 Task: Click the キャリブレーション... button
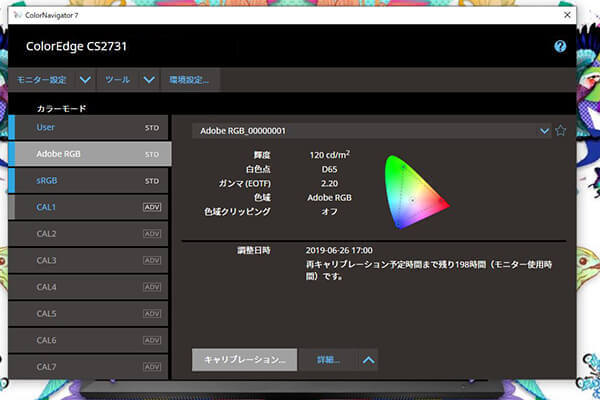click(245, 360)
